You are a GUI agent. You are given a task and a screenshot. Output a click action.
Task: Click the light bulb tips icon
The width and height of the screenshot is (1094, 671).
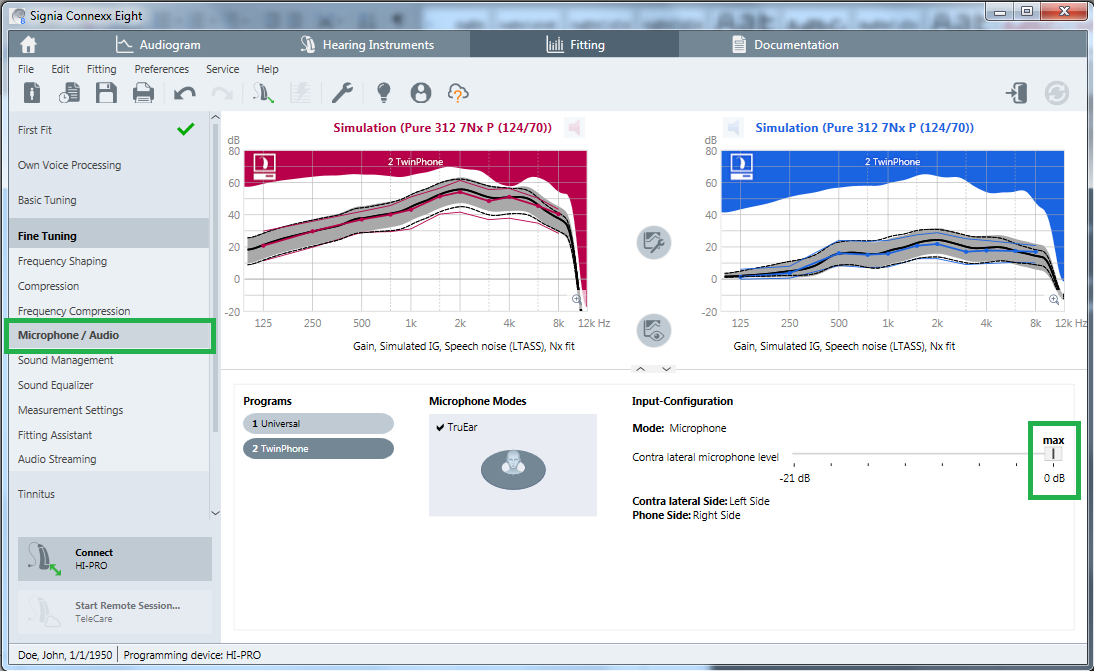(x=384, y=93)
